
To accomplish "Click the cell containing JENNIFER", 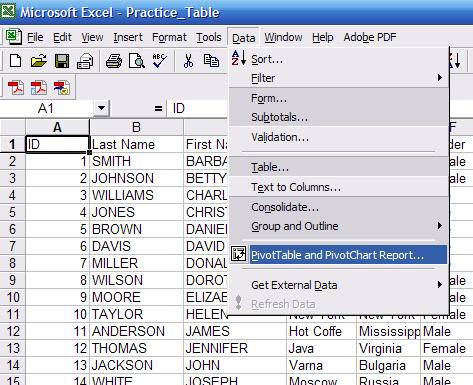I will point(235,348).
